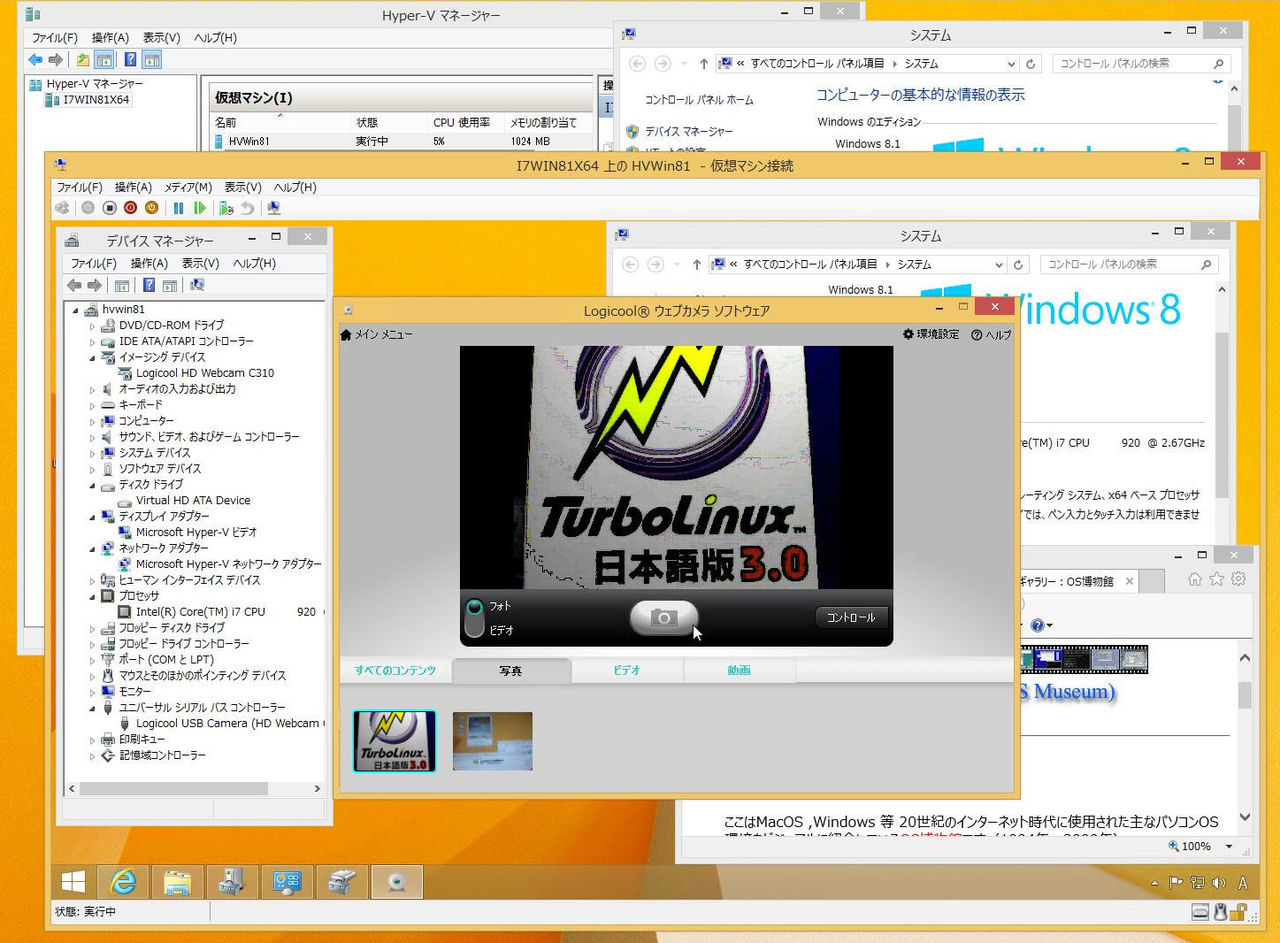Select HVWin81 virtual machine row

pos(404,141)
